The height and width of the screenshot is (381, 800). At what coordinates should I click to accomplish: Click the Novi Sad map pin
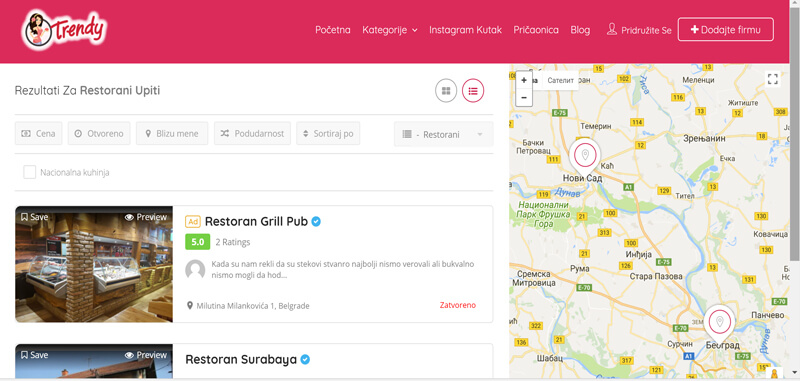pyautogui.click(x=585, y=155)
